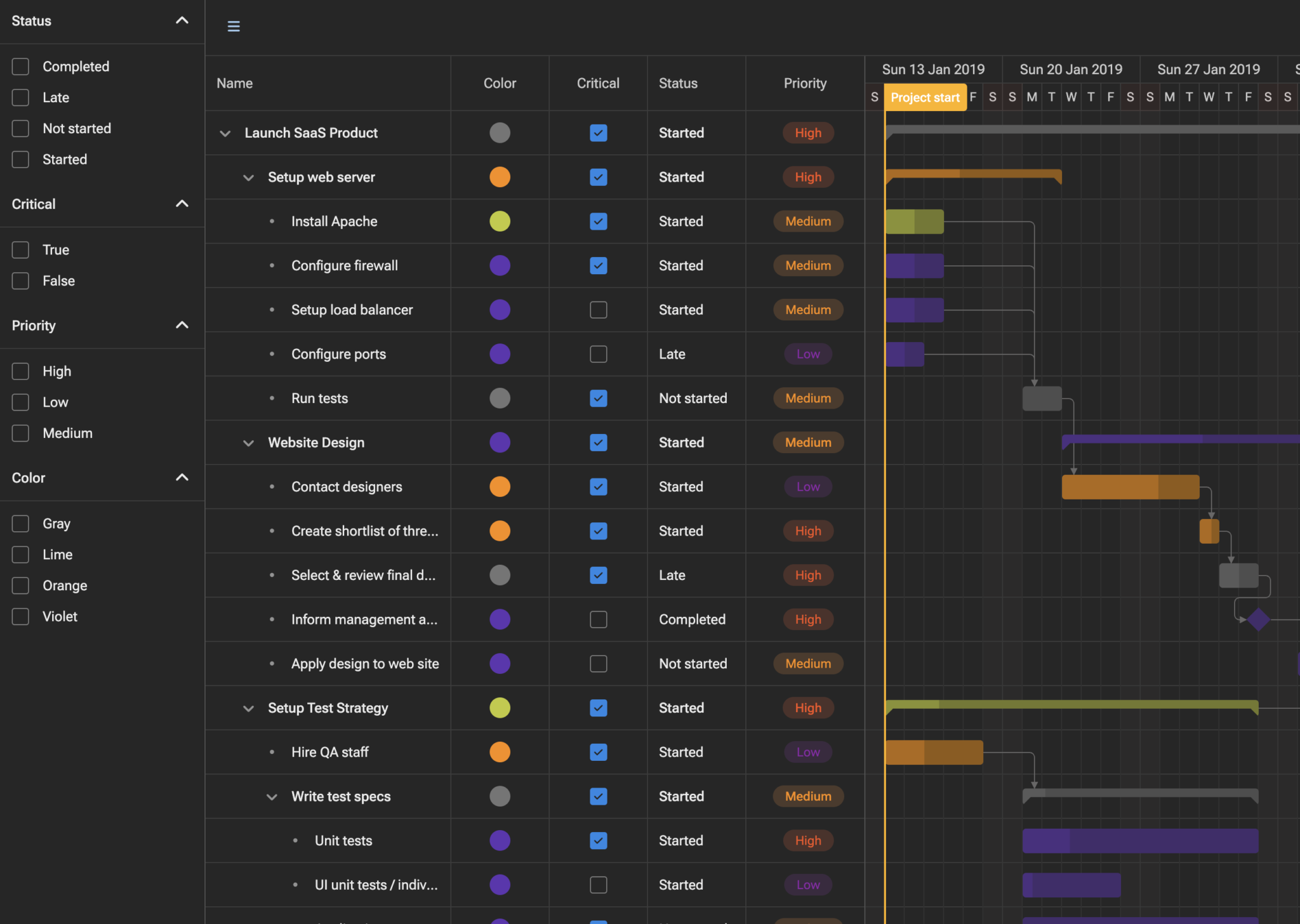Select the Sun 20 Jan 2019 week header
This screenshot has height=924, width=1300.
pos(1070,69)
